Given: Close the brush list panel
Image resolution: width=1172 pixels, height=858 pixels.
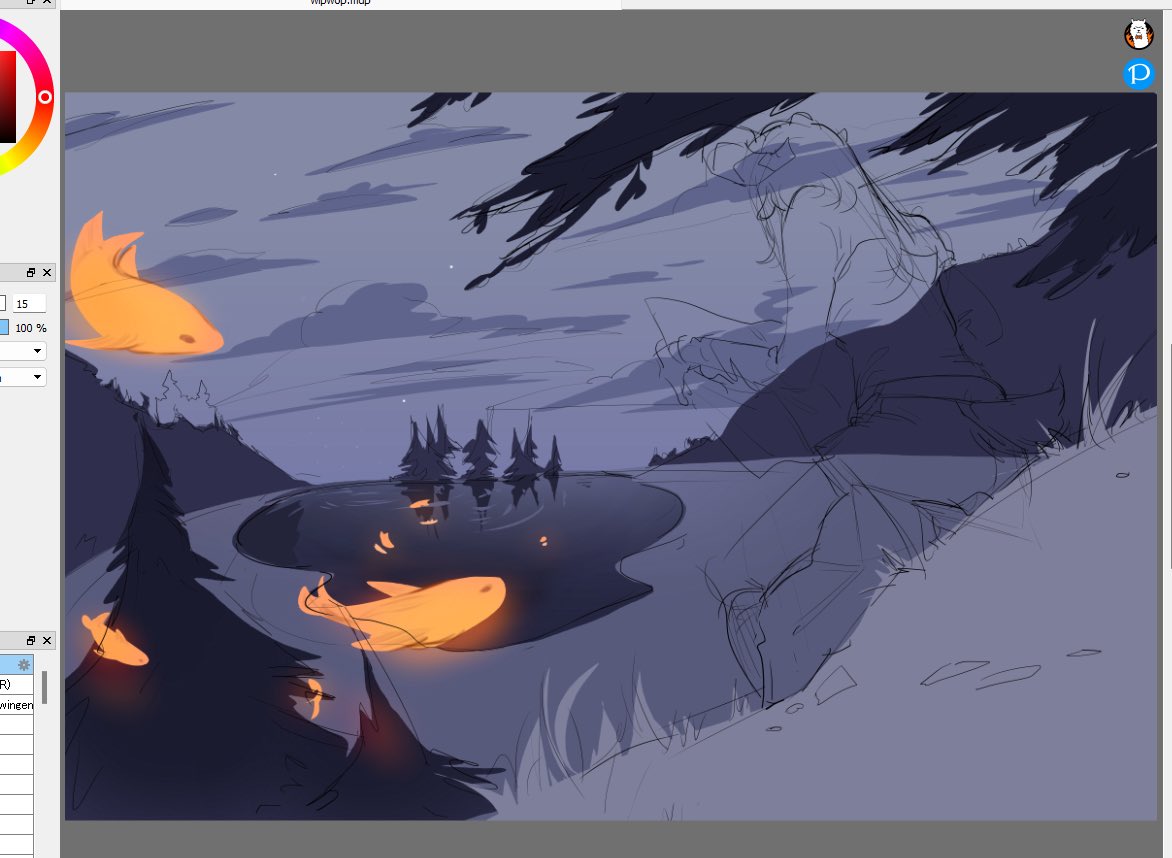Looking at the screenshot, I should click(47, 641).
